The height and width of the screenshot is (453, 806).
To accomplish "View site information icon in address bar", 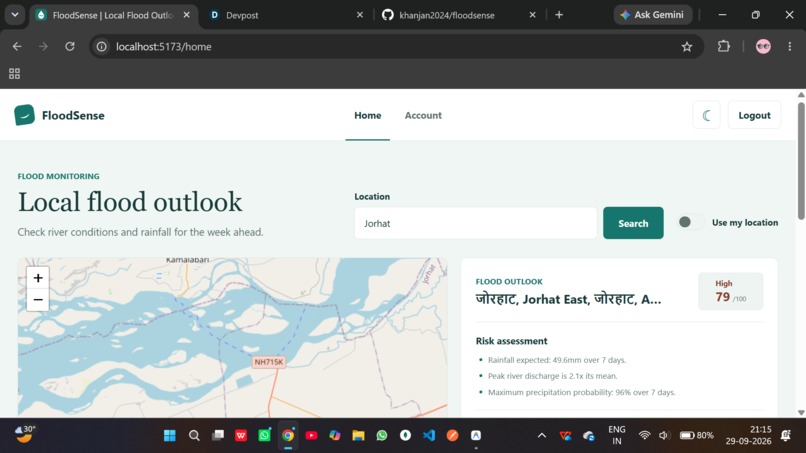I will tap(102, 47).
